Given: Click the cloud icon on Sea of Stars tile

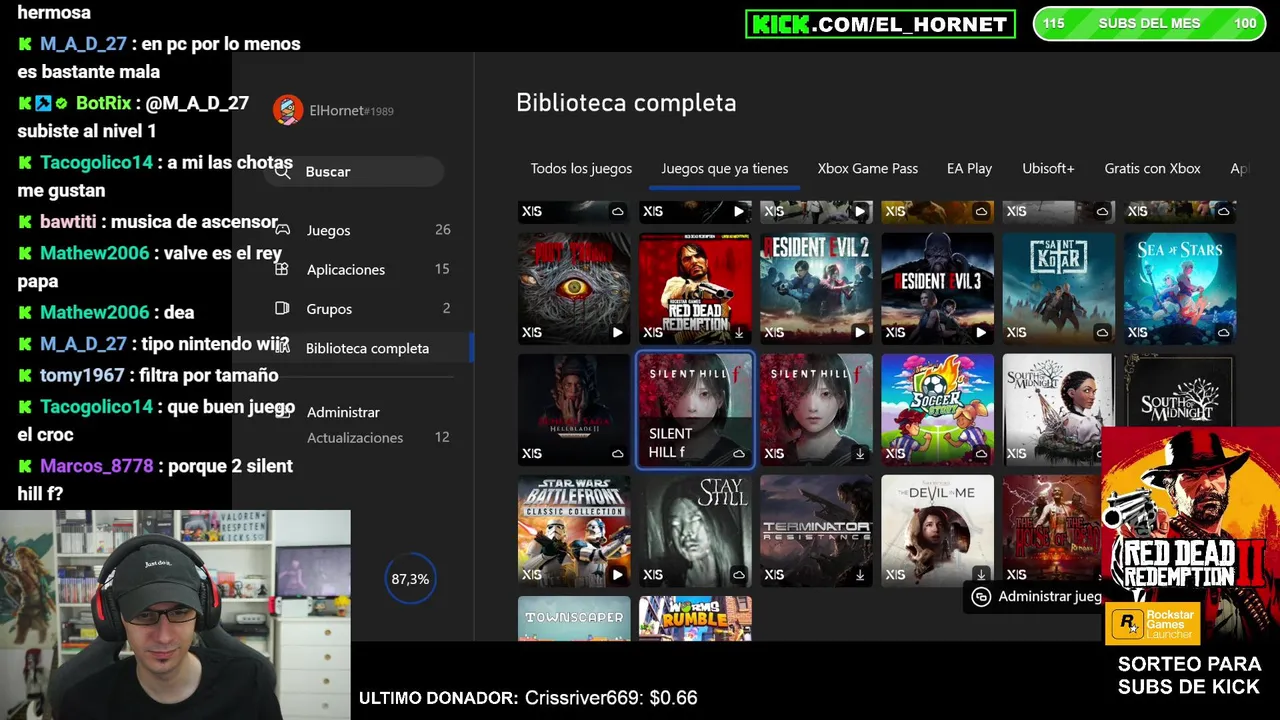Looking at the screenshot, I should tap(1223, 332).
